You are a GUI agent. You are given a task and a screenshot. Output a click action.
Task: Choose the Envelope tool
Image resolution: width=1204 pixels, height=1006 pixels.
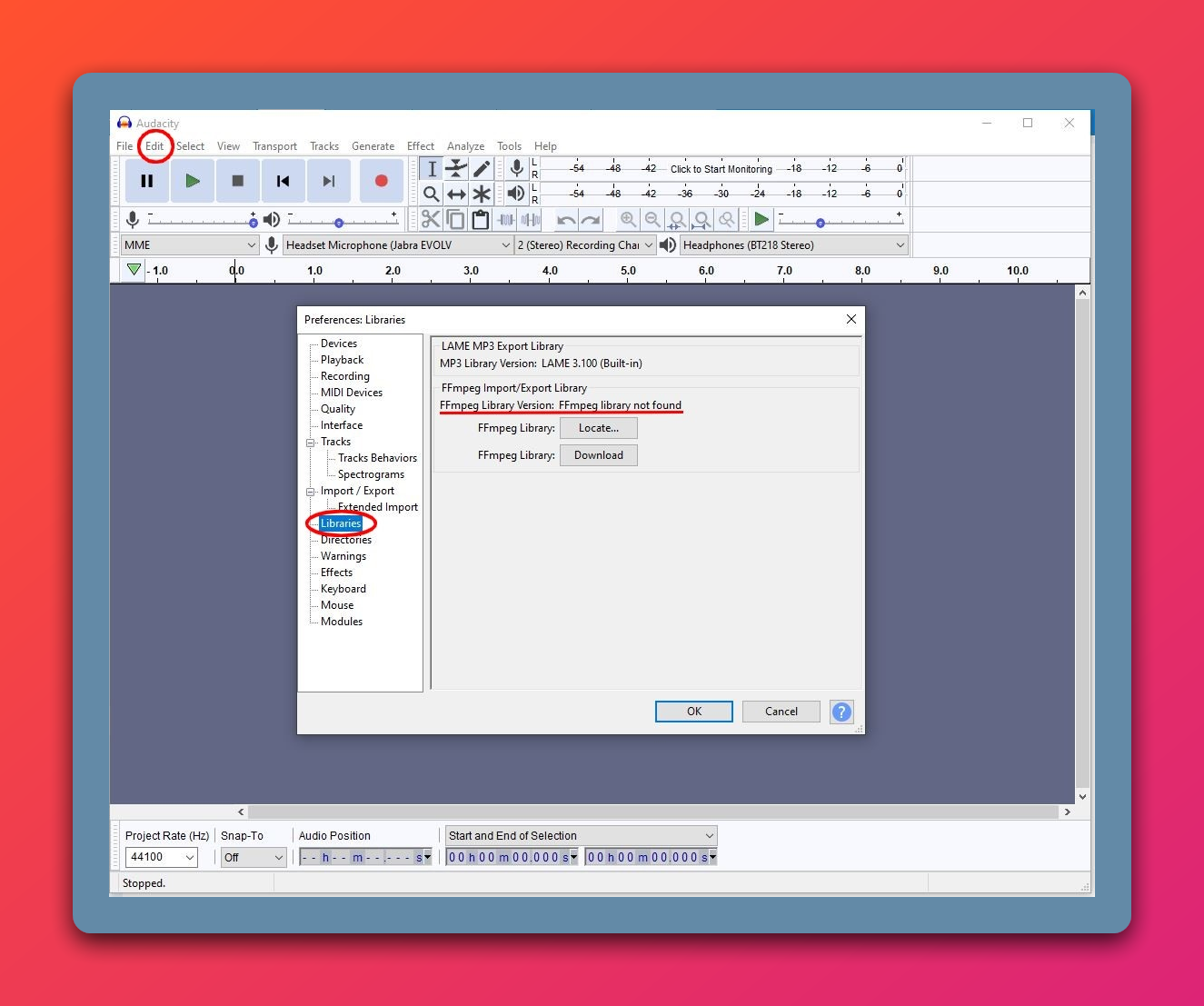tap(456, 168)
